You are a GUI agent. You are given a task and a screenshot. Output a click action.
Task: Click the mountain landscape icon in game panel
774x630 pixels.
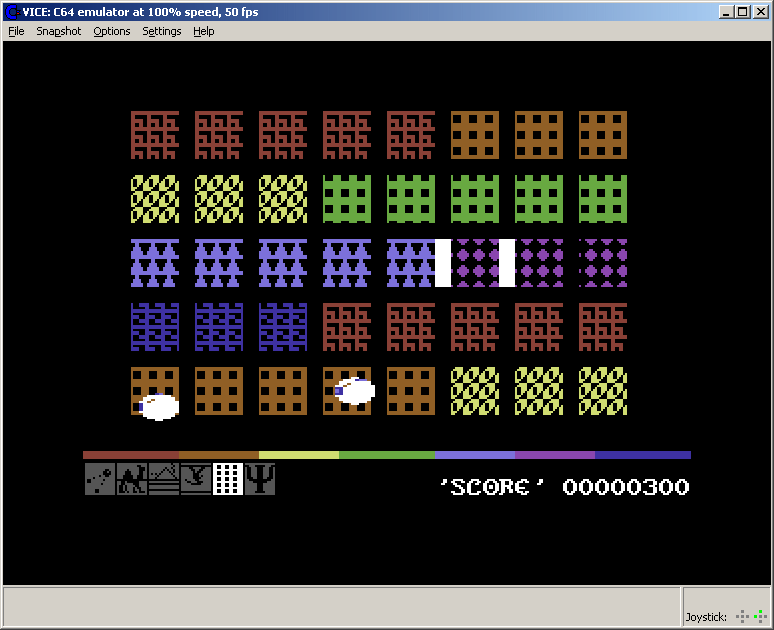click(x=164, y=479)
